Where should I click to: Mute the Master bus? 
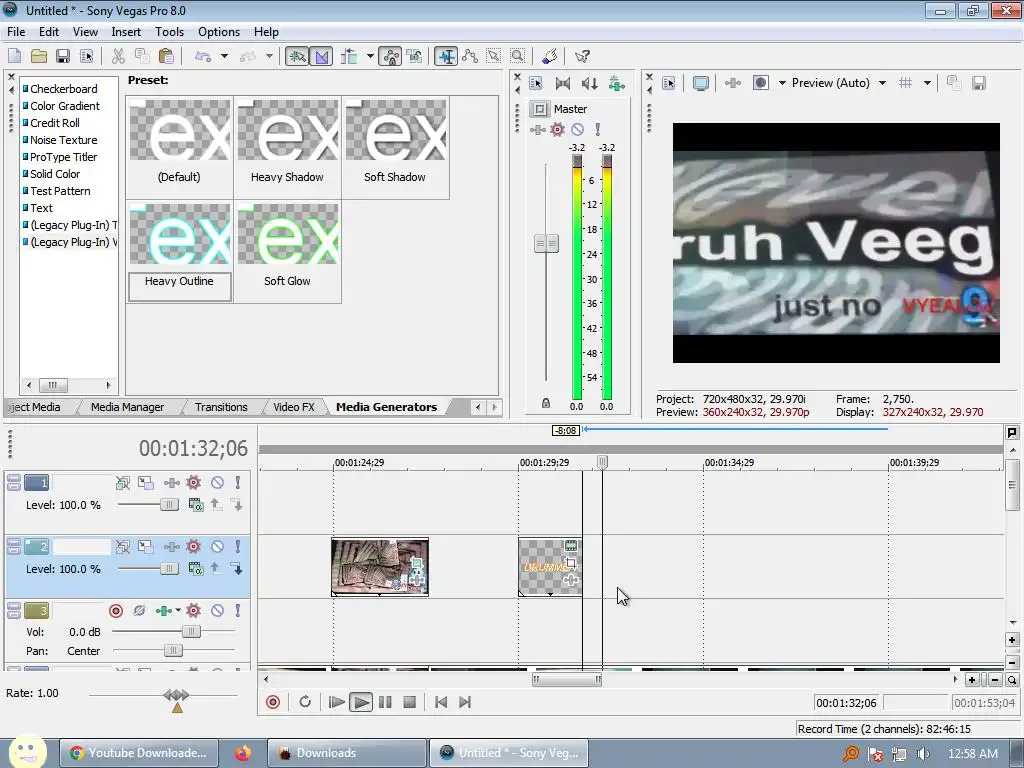pos(577,129)
